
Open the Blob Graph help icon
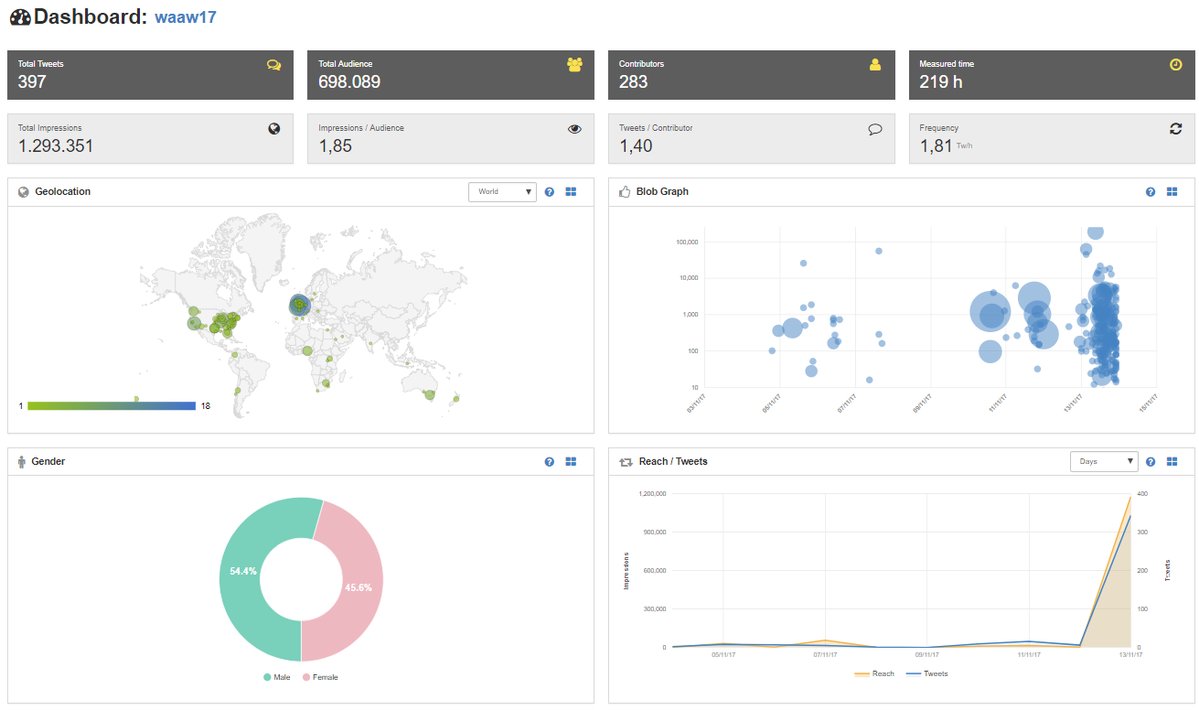coord(1150,192)
